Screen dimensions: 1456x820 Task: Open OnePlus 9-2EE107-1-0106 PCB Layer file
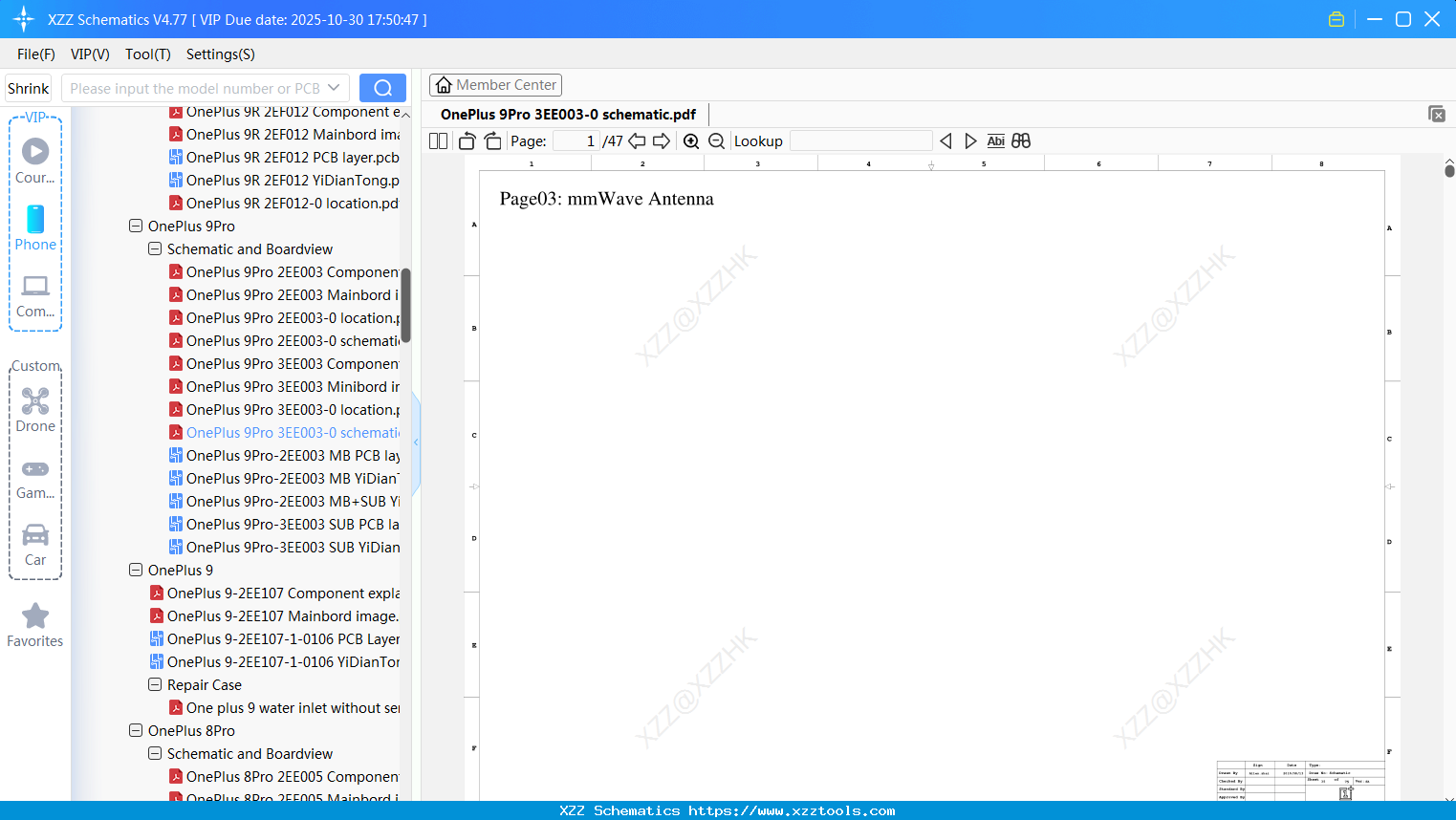(274, 638)
